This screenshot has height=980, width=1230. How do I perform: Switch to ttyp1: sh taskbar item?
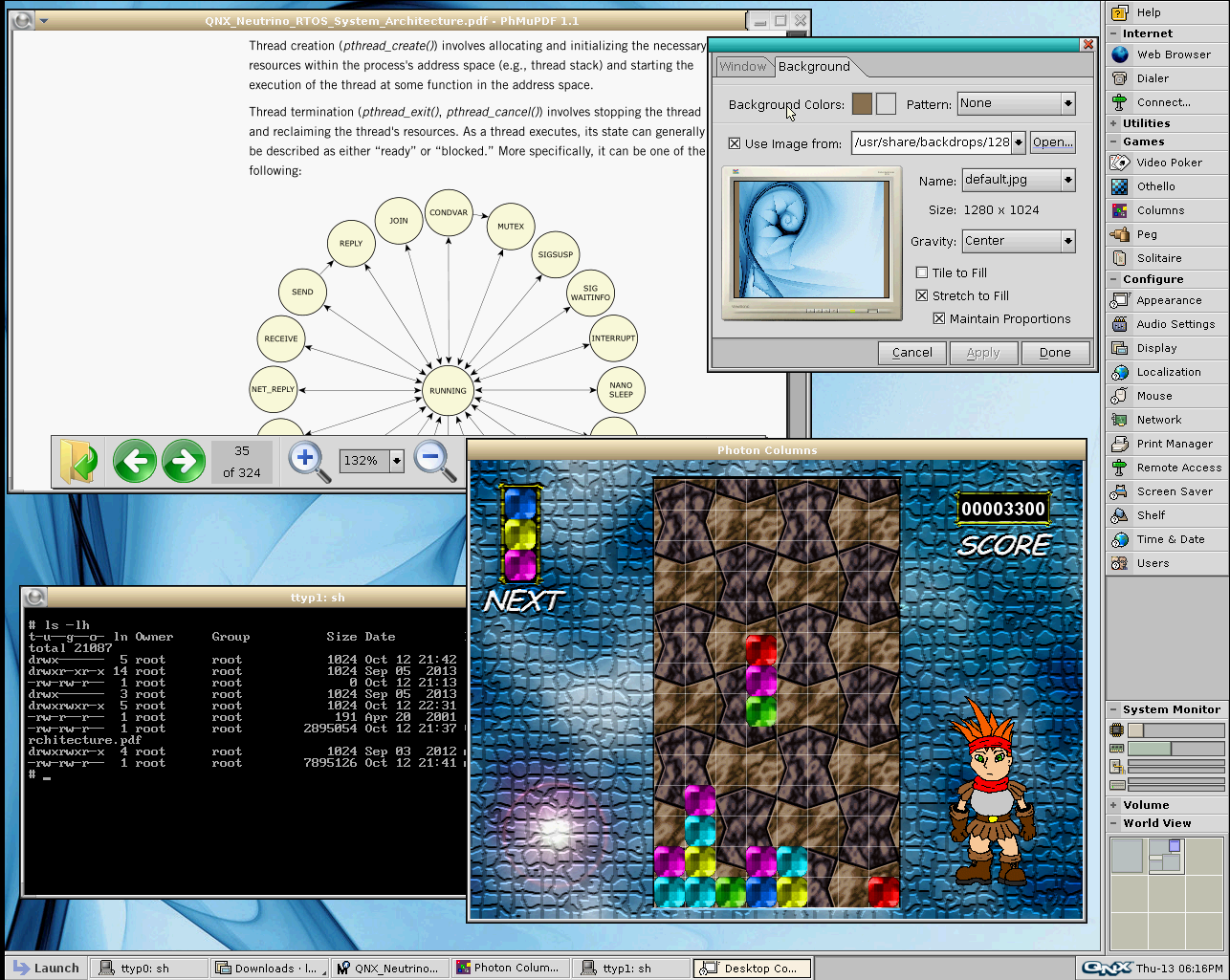pos(631,969)
